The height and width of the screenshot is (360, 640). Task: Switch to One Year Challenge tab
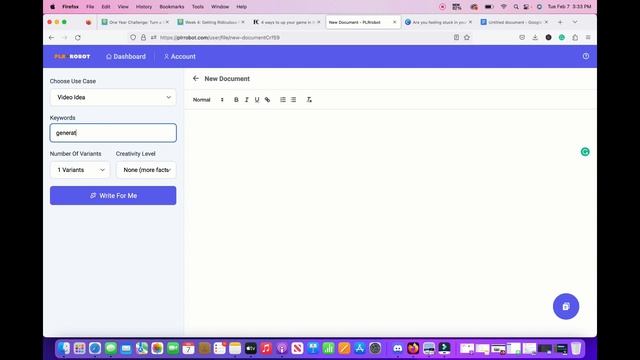point(135,22)
